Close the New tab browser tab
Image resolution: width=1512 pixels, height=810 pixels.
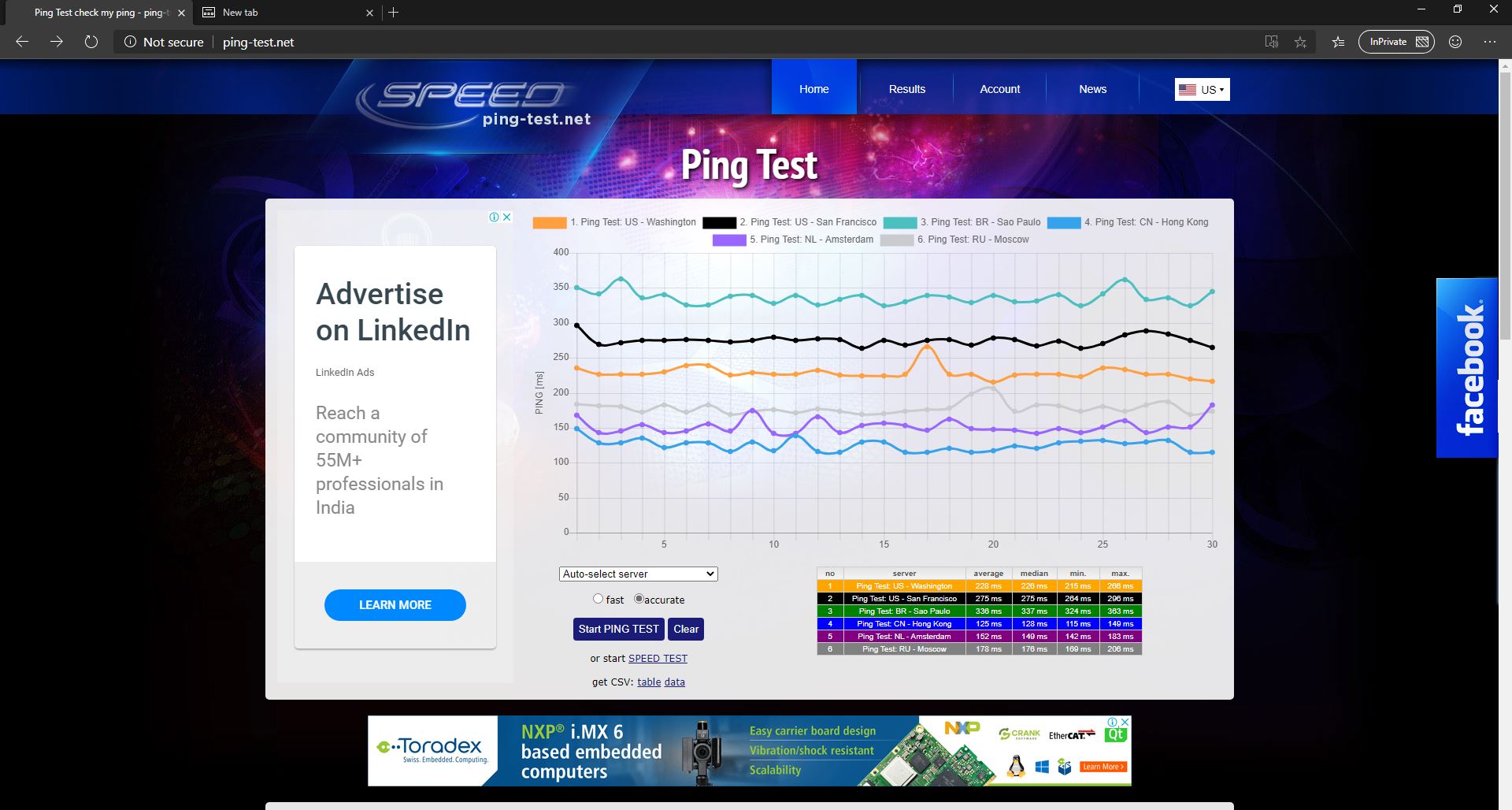[370, 13]
